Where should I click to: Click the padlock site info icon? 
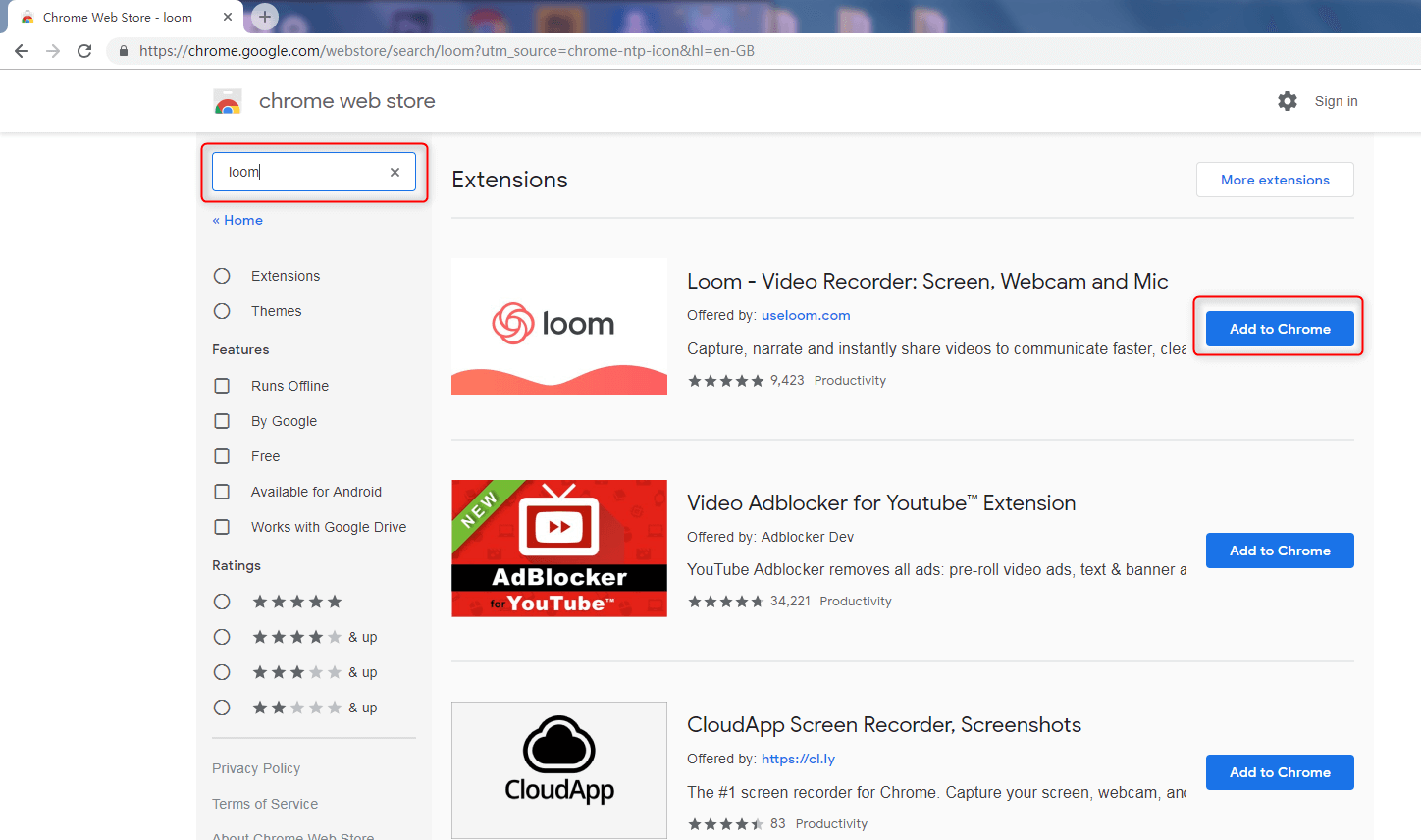(x=124, y=51)
